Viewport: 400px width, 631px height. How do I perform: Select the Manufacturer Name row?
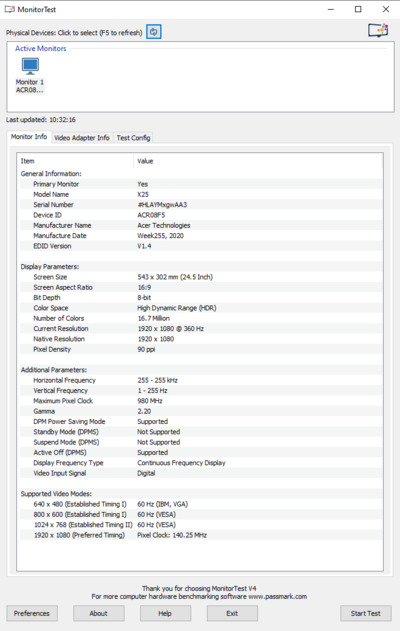tap(200, 225)
